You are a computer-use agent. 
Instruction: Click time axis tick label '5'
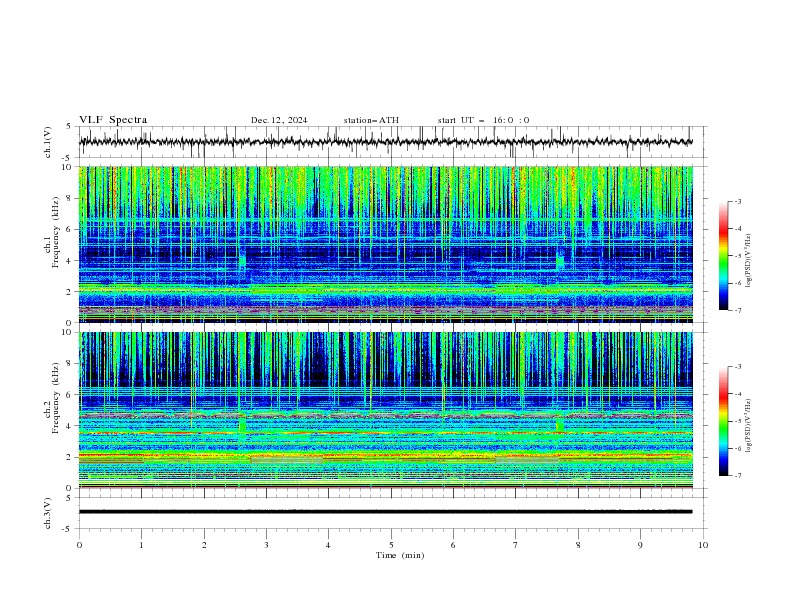coord(391,545)
